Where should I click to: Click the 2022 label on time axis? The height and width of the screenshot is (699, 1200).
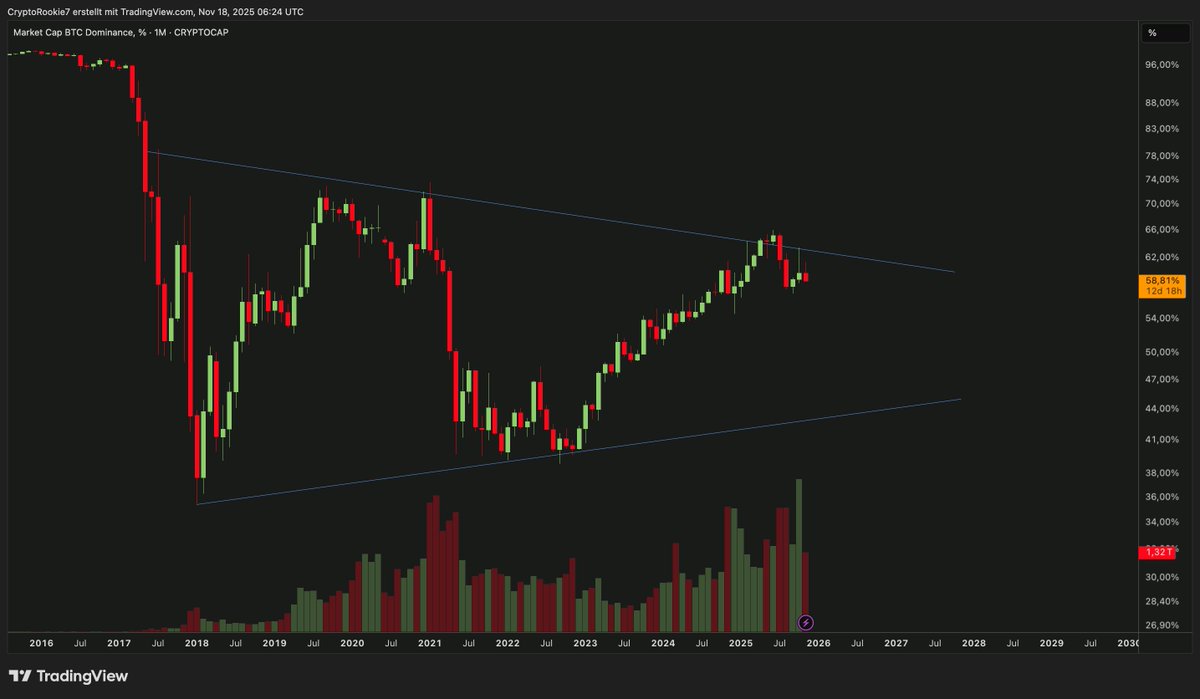508,645
